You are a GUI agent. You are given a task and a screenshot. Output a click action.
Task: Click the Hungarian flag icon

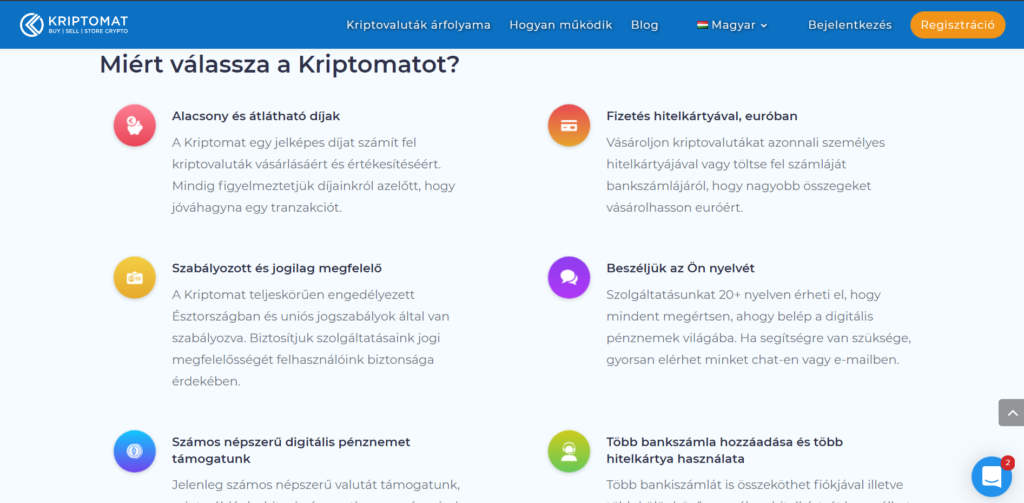[703, 25]
